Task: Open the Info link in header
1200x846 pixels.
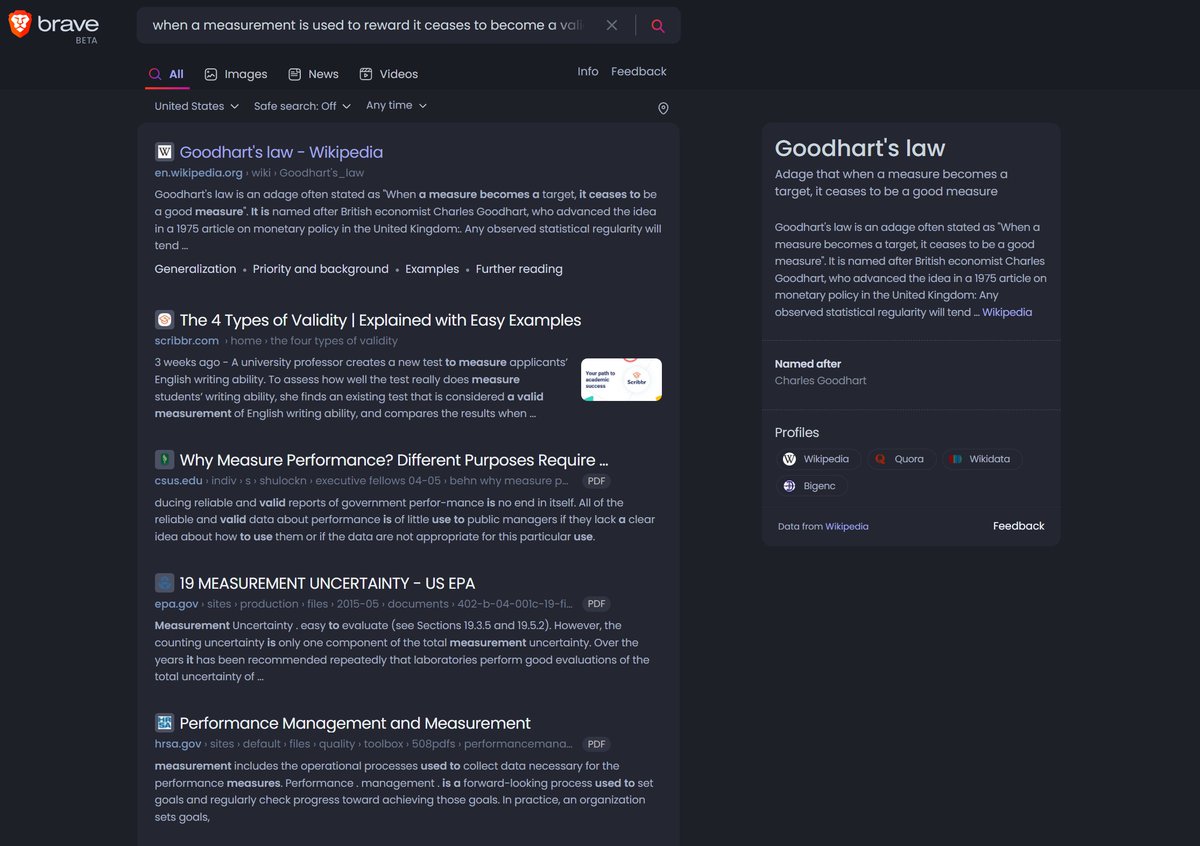Action: 588,71
